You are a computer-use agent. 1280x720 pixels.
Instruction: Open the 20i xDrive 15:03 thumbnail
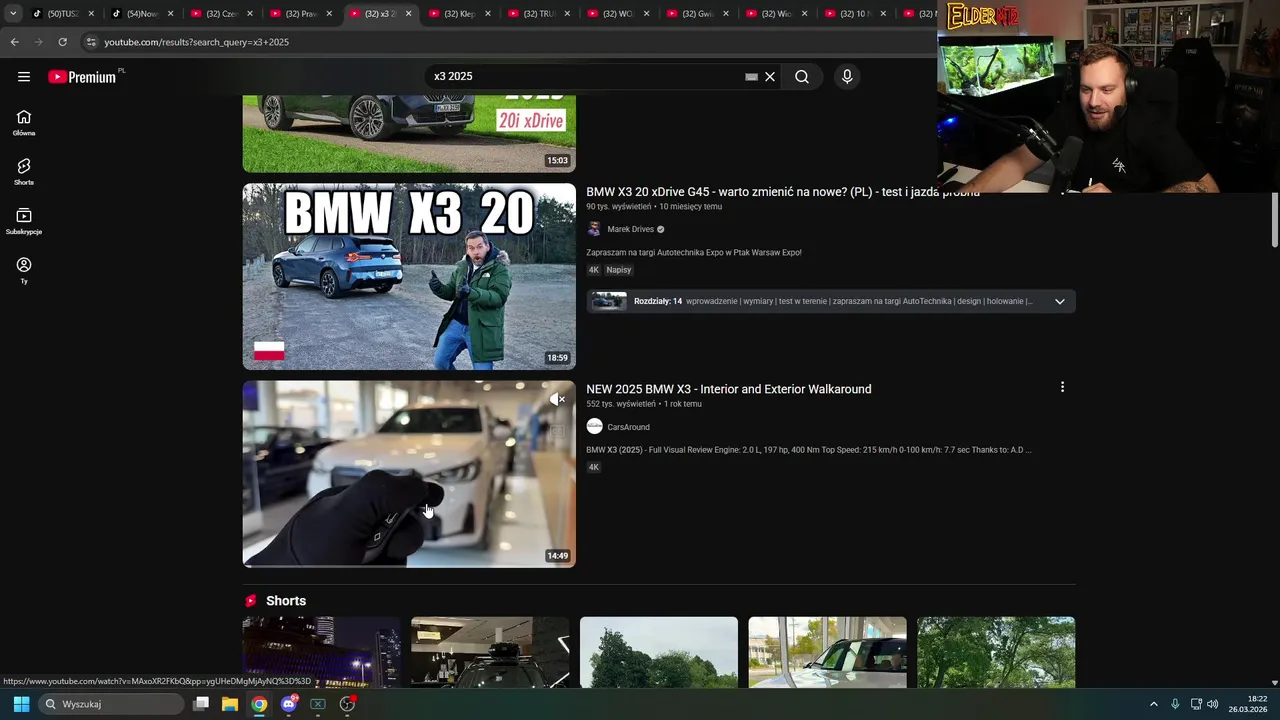(x=409, y=134)
